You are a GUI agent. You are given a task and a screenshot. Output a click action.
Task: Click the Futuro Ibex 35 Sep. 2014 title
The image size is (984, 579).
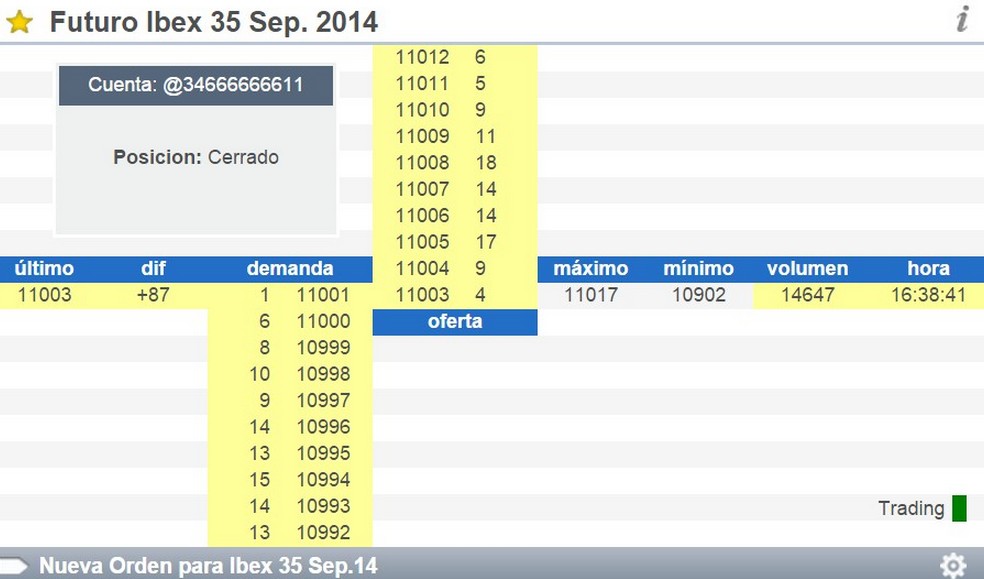pos(214,22)
